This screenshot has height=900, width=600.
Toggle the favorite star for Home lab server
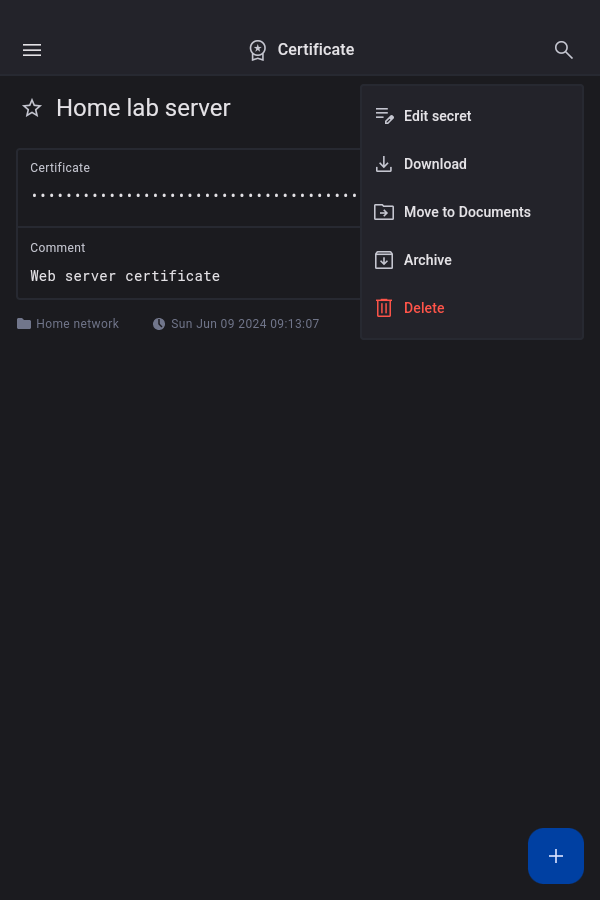coord(32,108)
